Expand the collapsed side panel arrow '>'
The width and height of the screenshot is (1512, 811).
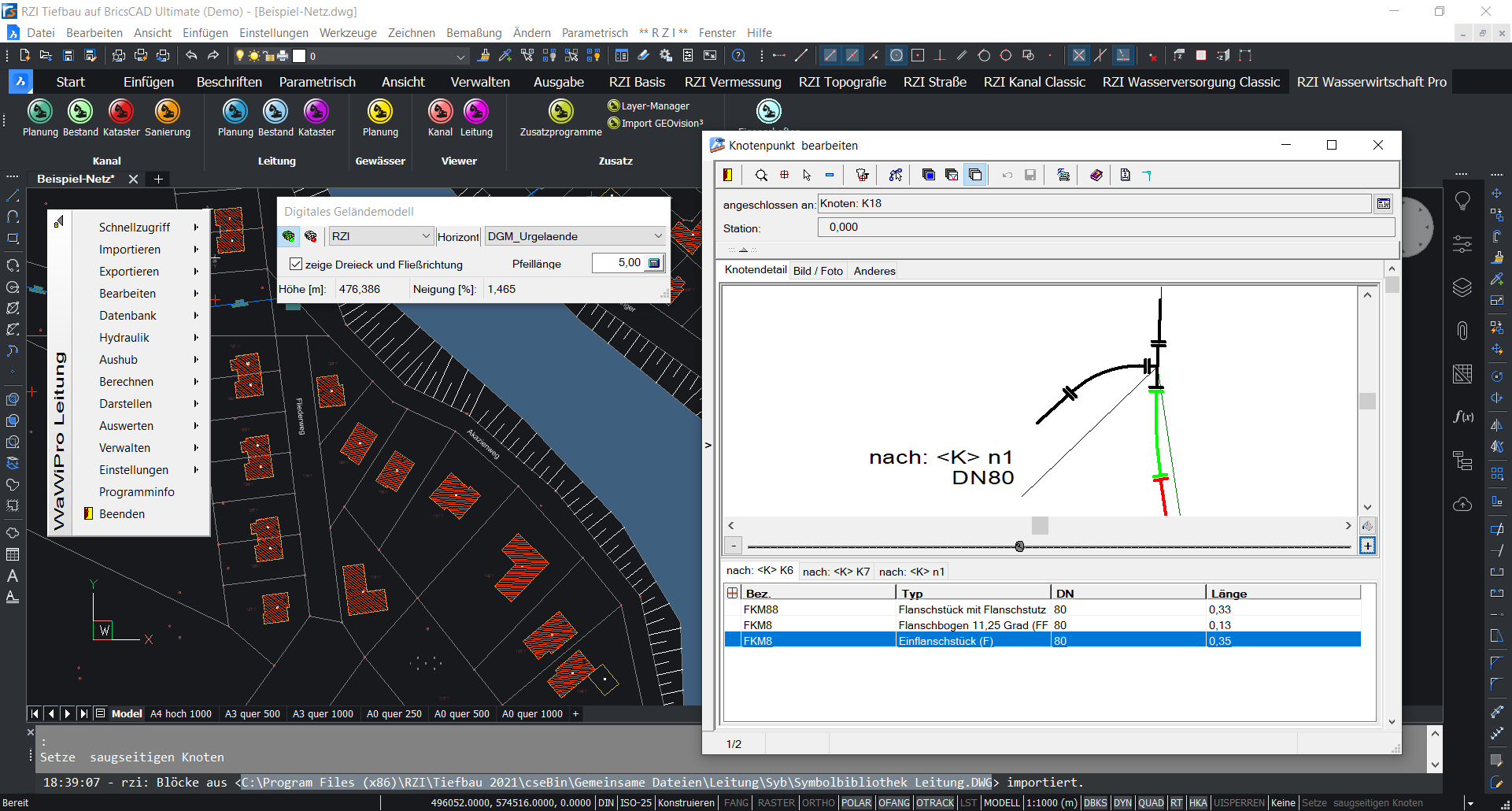708,445
